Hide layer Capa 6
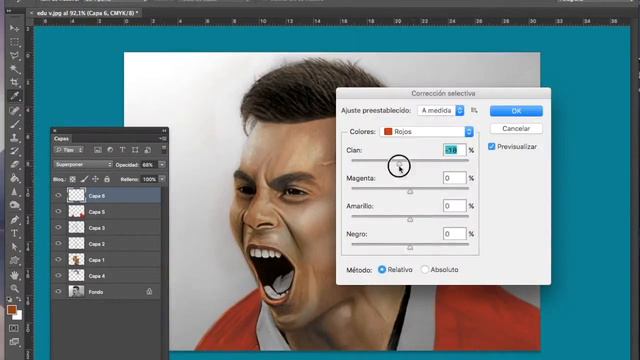This screenshot has height=360, width=640. (58, 196)
